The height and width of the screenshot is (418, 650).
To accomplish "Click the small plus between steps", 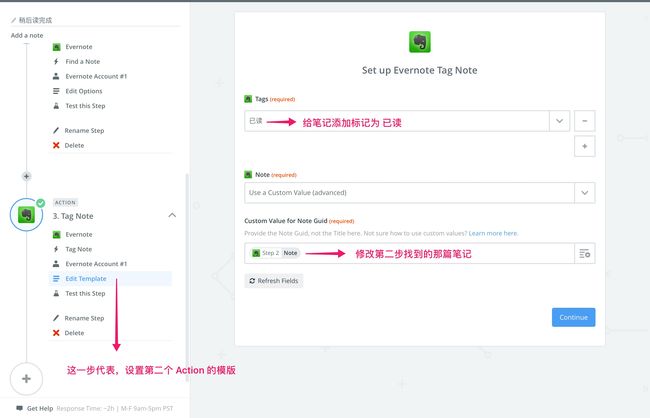I will [x=27, y=176].
